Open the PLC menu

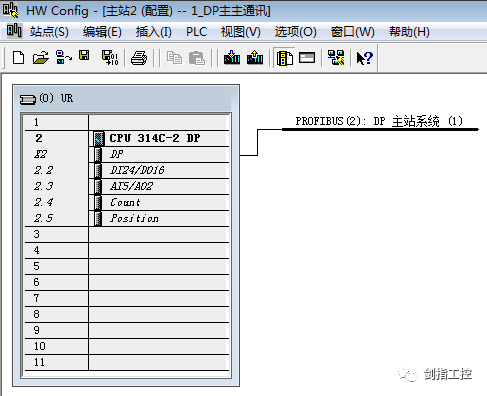196,32
